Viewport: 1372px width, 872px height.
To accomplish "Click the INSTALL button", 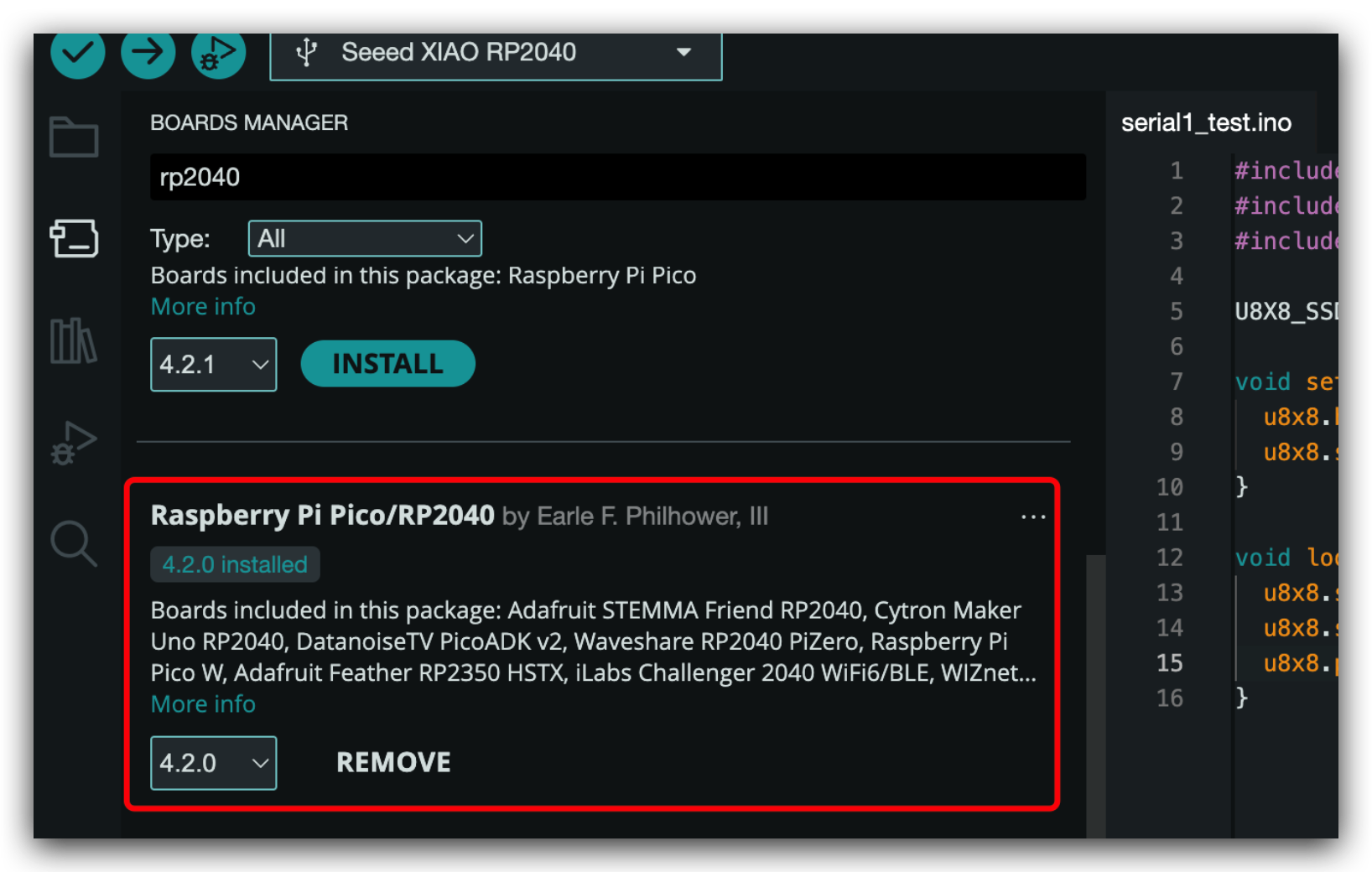I will (387, 364).
